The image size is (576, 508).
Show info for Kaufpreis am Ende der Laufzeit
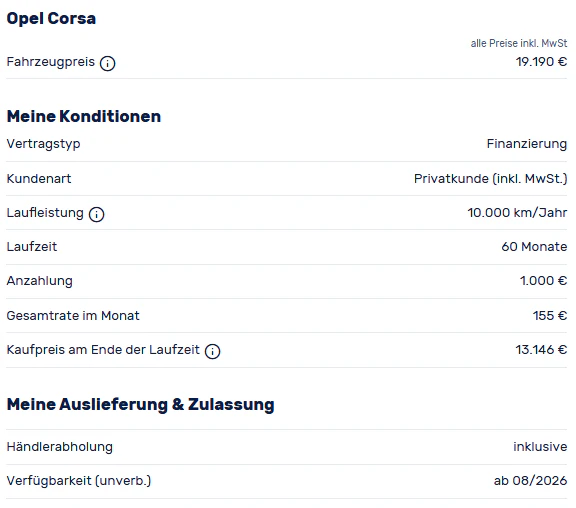tap(212, 351)
